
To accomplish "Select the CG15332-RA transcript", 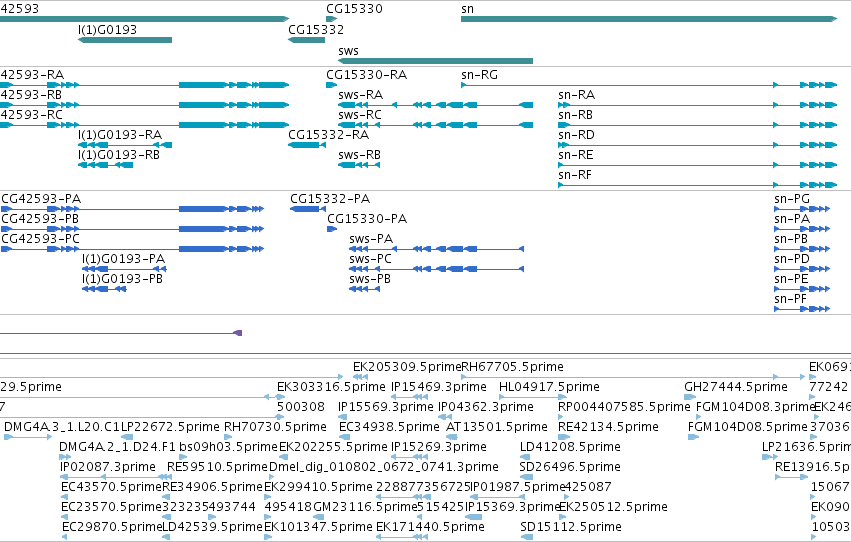I will (x=307, y=145).
